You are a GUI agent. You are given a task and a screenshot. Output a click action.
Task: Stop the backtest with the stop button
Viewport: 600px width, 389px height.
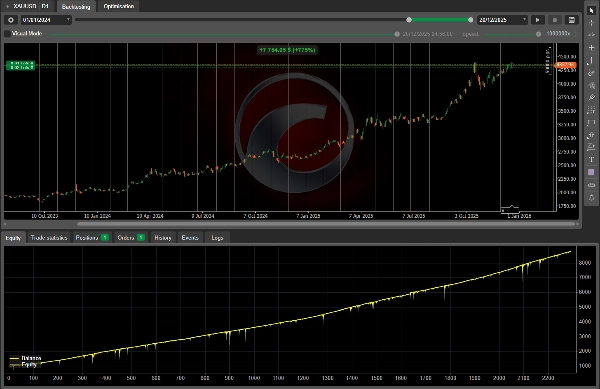[x=554, y=20]
